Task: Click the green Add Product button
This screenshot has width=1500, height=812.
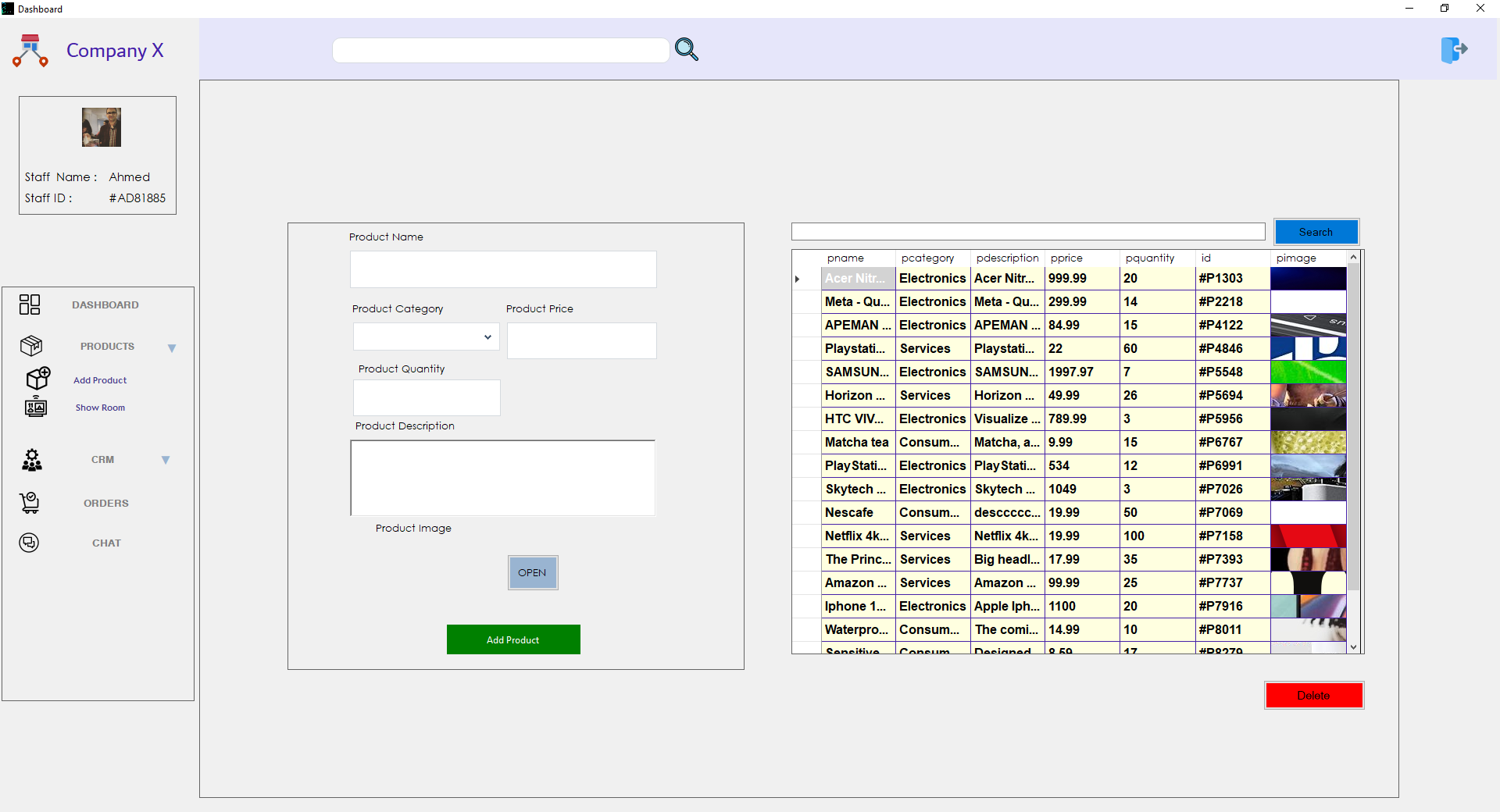Action: pyautogui.click(x=513, y=639)
